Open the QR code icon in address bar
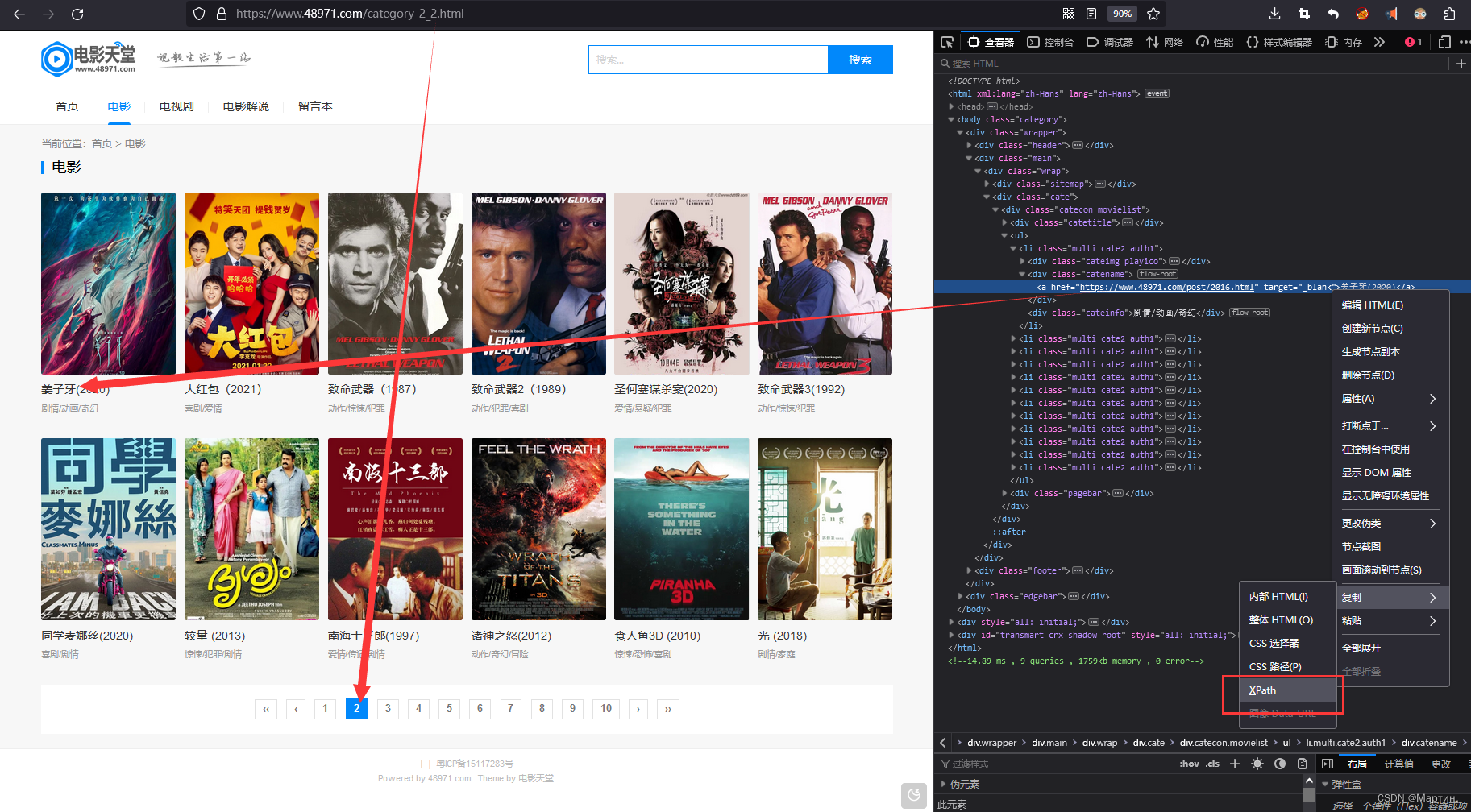The image size is (1471, 812). tap(1069, 14)
